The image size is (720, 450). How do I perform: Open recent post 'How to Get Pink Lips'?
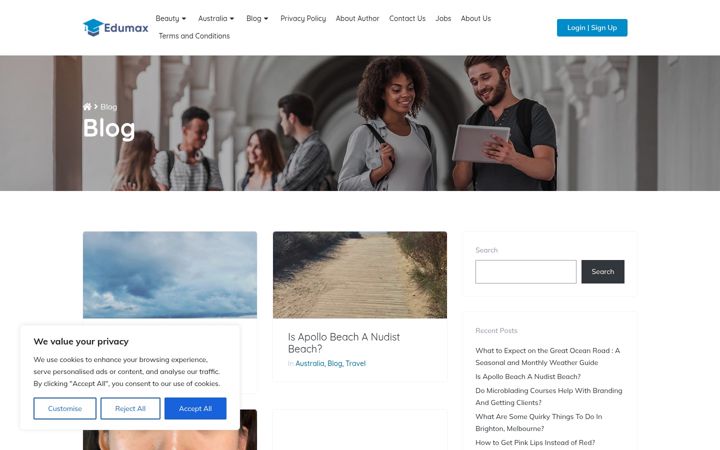point(535,443)
